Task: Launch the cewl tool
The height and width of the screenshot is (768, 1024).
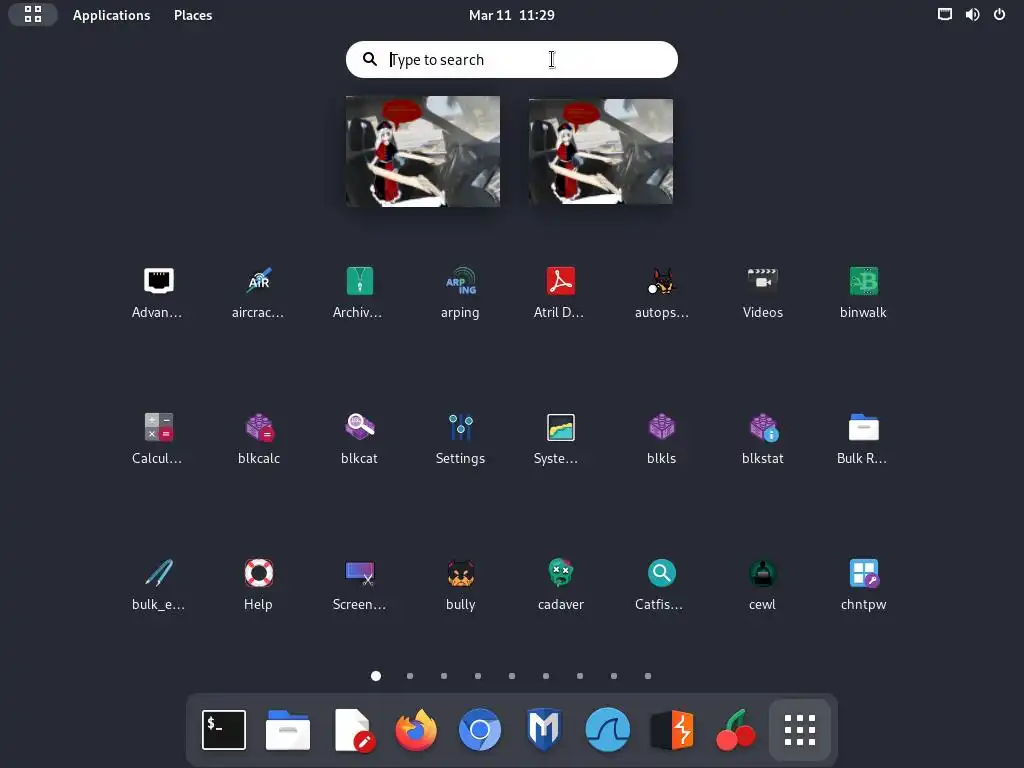Action: coord(762,573)
